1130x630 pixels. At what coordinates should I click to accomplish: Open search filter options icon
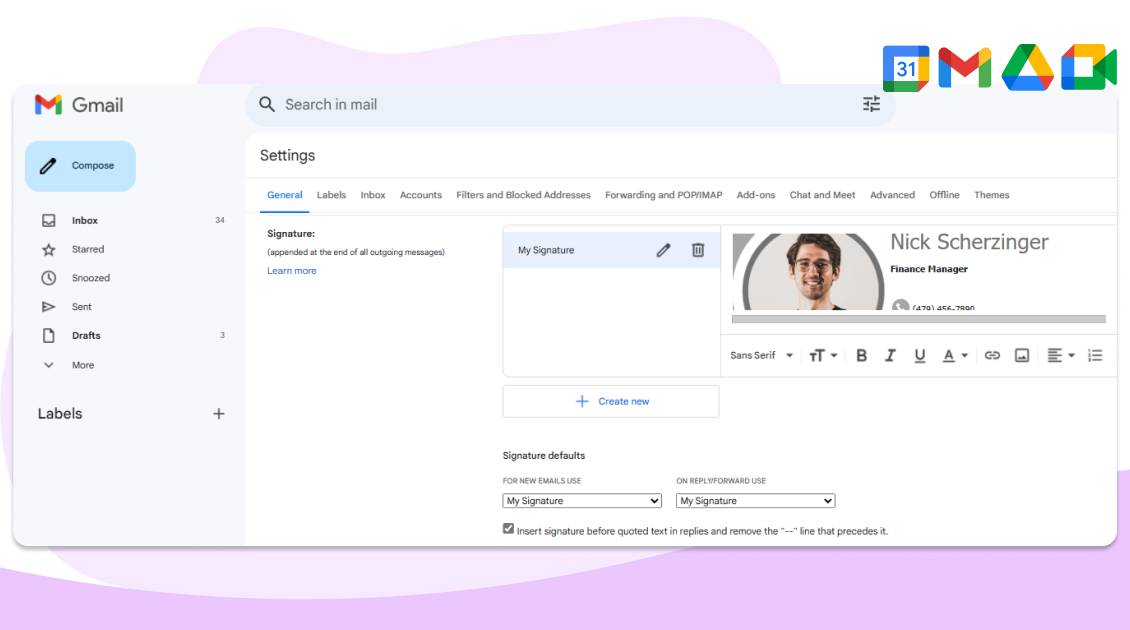[871, 105]
